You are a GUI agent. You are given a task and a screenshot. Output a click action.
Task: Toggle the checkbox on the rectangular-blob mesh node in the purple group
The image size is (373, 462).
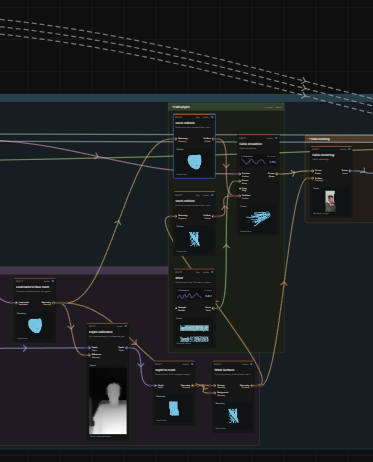pos(192,364)
